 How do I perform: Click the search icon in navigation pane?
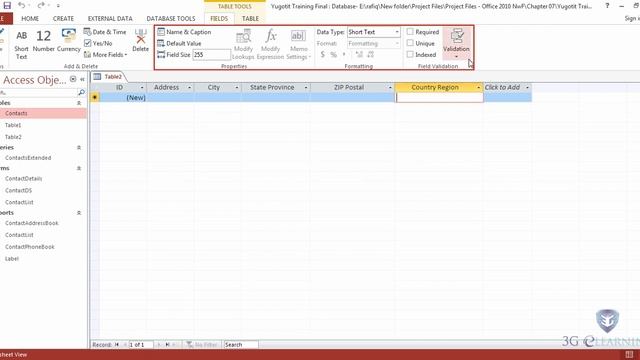pyautogui.click(x=81, y=93)
